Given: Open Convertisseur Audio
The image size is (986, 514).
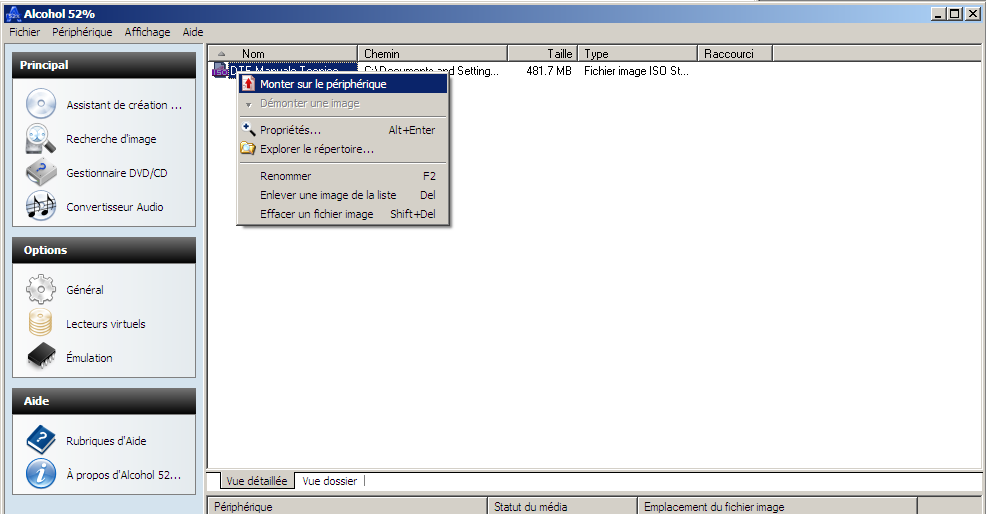Looking at the screenshot, I should point(115,207).
